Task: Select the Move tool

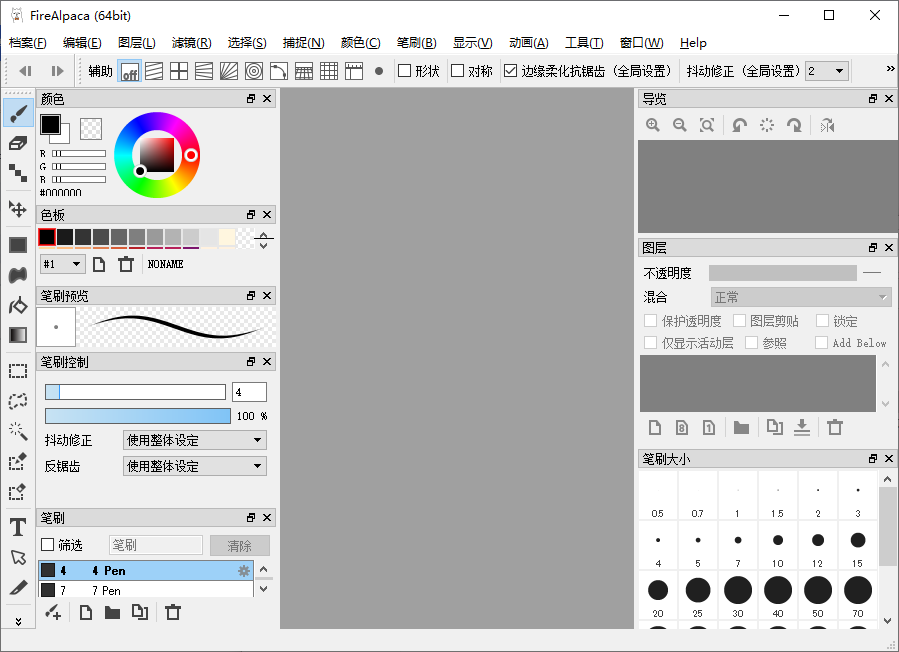Action: point(18,209)
